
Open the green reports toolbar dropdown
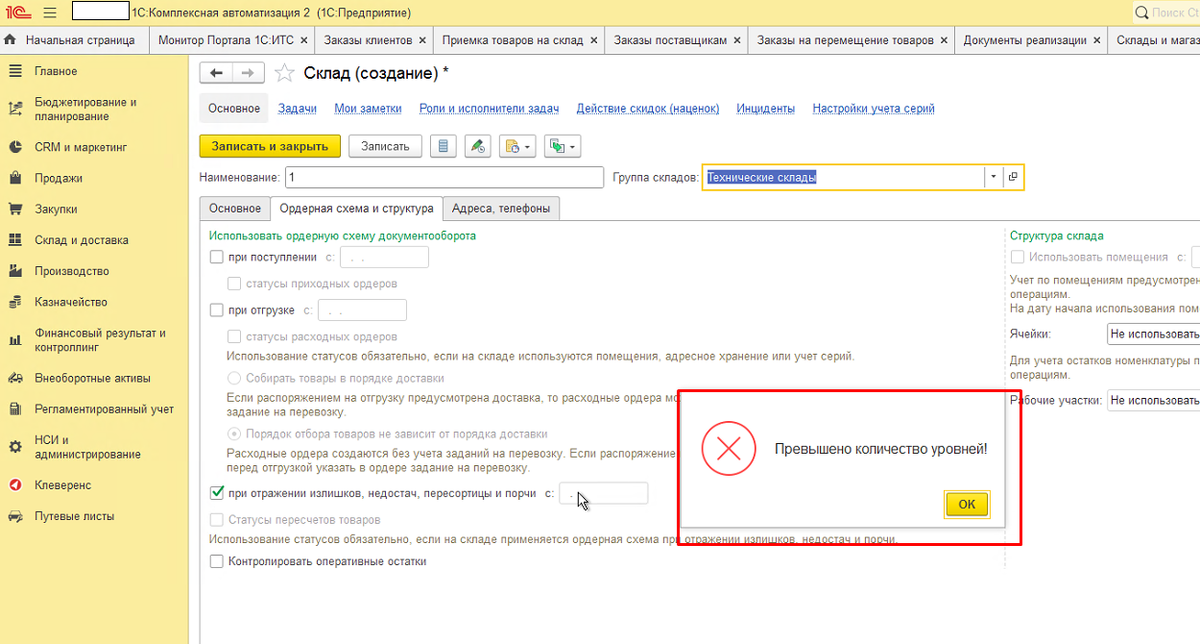point(562,146)
